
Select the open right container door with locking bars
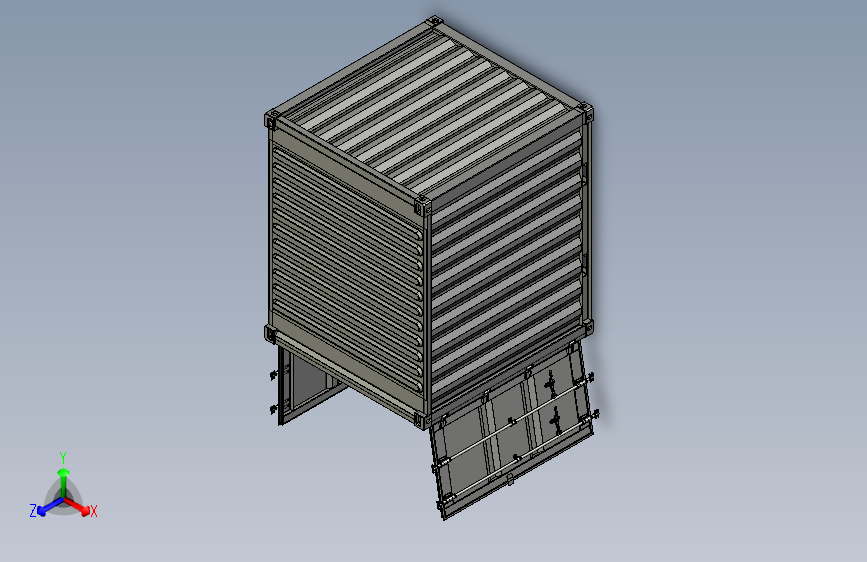[514, 430]
